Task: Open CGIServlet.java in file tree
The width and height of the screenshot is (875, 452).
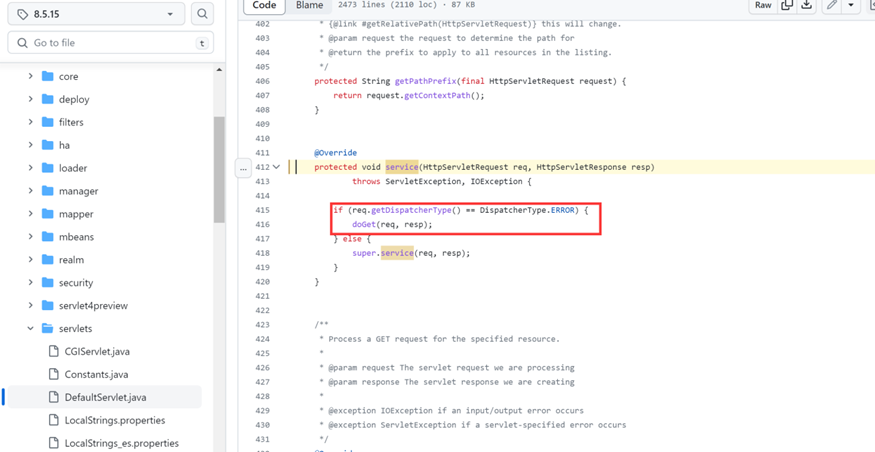Action: pos(97,352)
